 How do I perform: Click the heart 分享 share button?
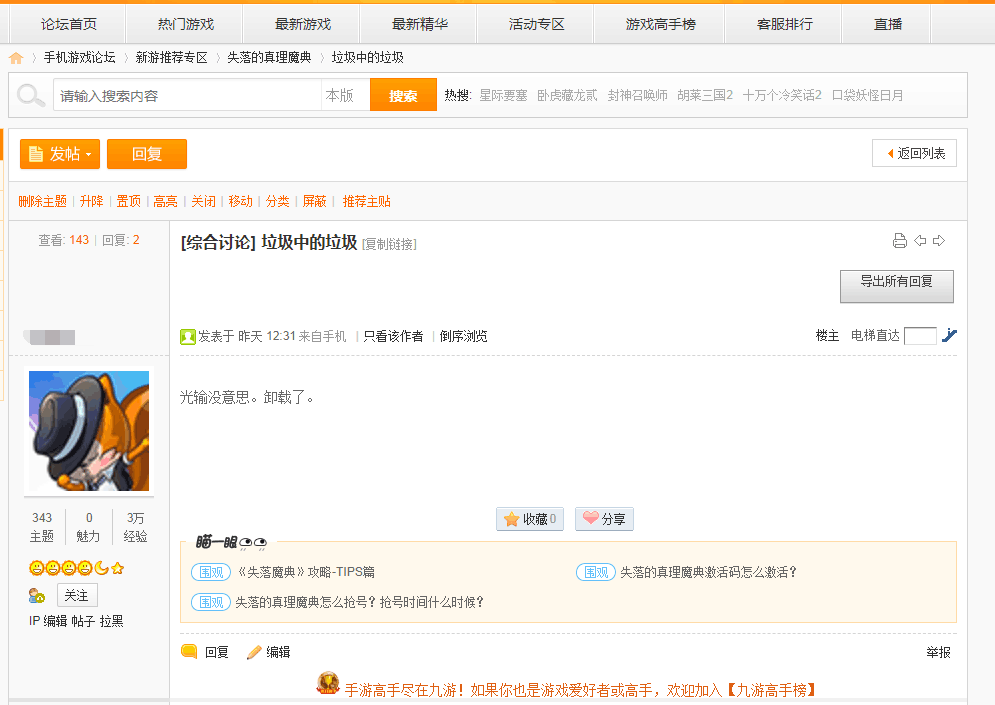pyautogui.click(x=604, y=519)
